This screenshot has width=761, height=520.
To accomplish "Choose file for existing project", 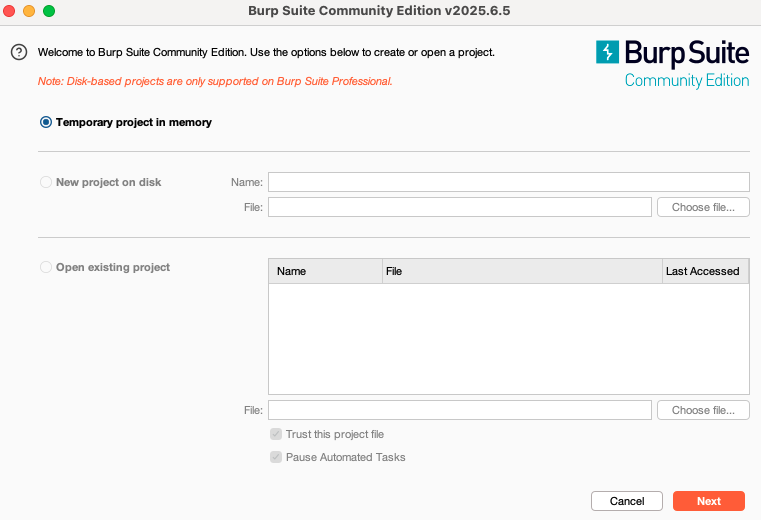I will [703, 410].
